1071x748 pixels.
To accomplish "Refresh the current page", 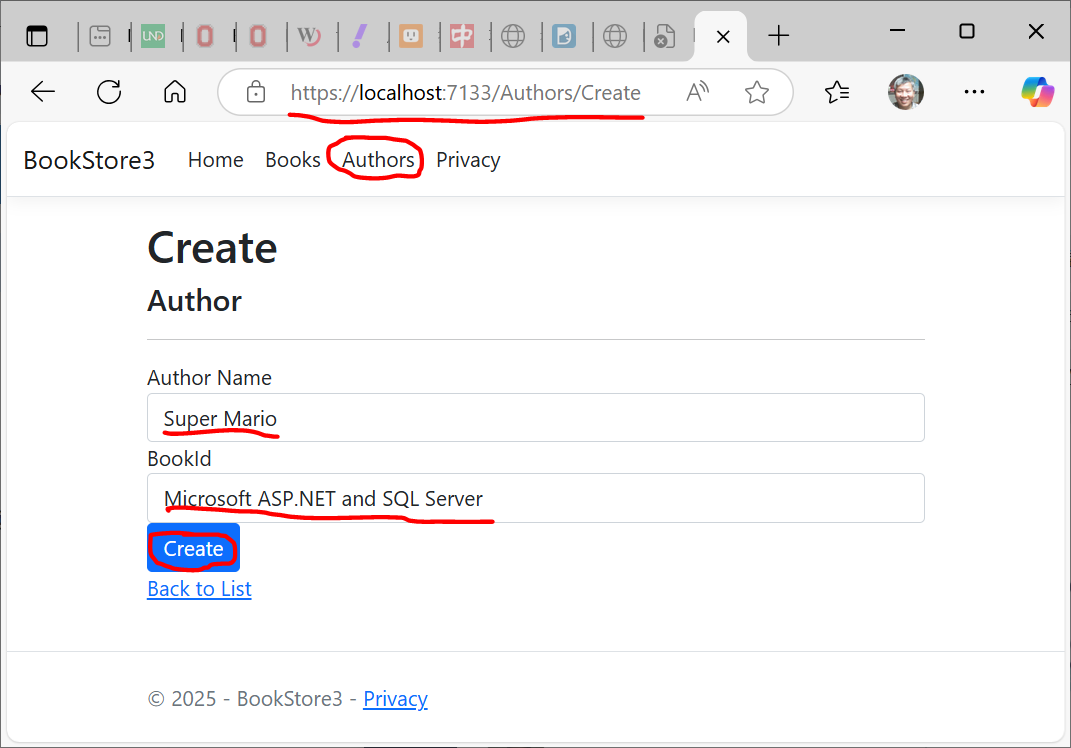I will pos(109,92).
